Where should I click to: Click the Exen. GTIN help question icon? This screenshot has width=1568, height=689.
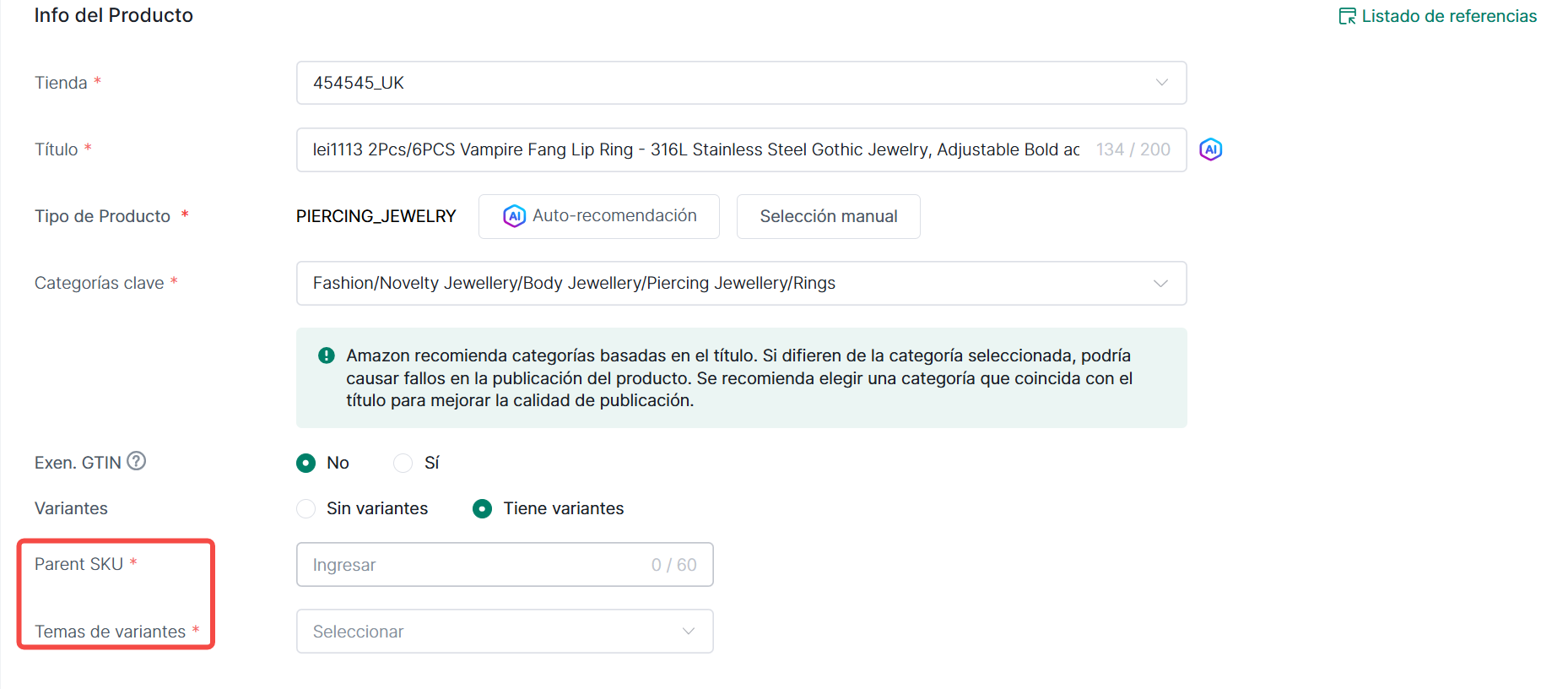click(136, 461)
